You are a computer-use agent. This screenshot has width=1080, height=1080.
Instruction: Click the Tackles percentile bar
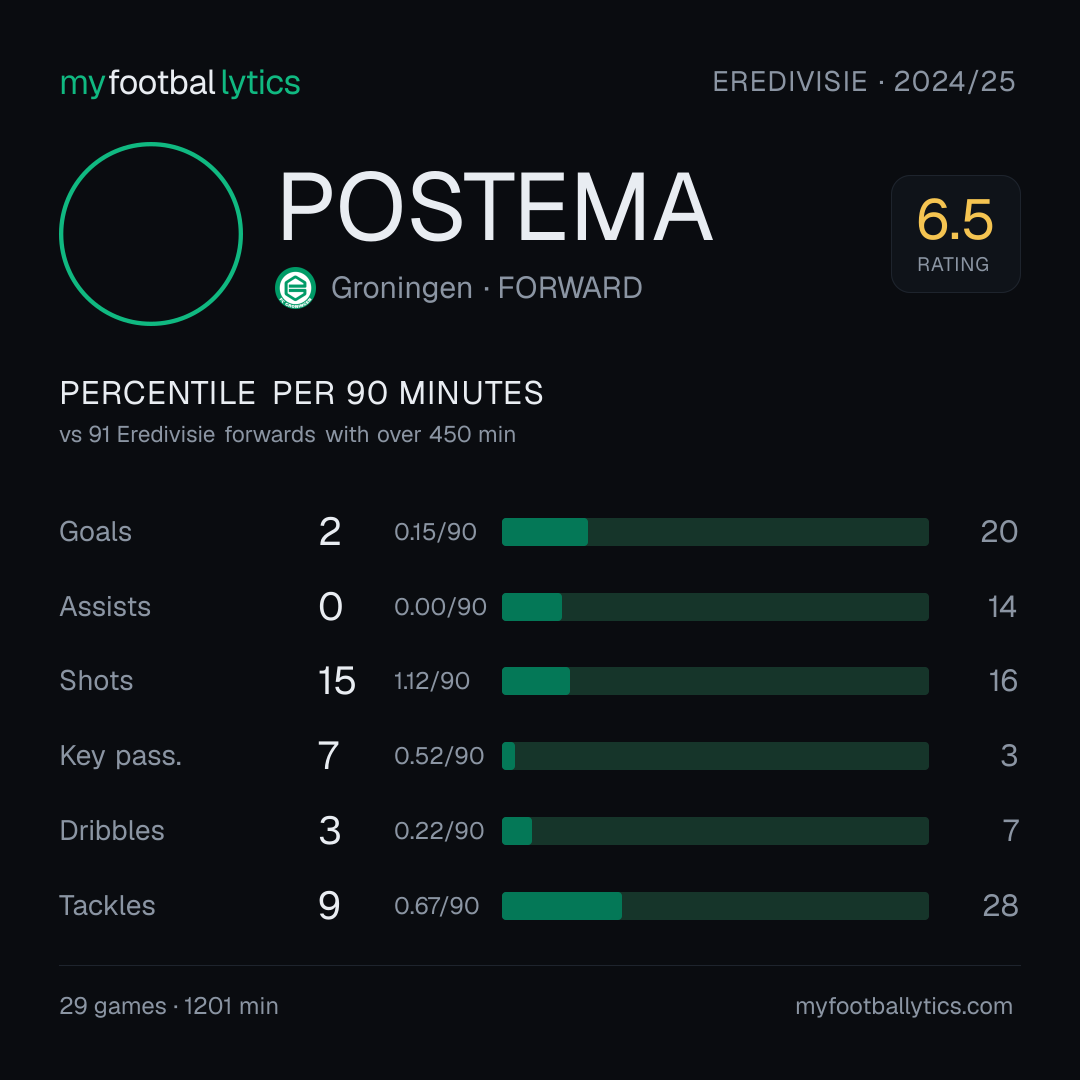pyautogui.click(x=715, y=906)
